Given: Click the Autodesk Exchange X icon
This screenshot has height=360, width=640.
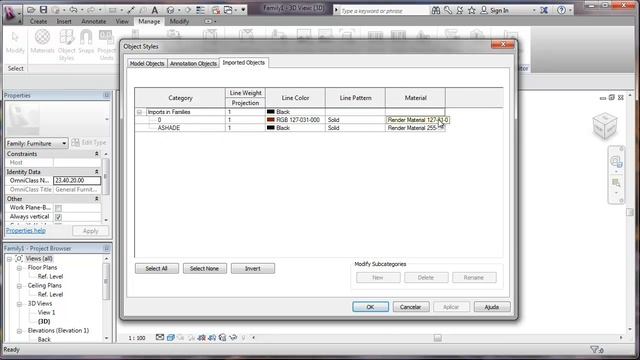Looking at the screenshot, I should tap(544, 10).
